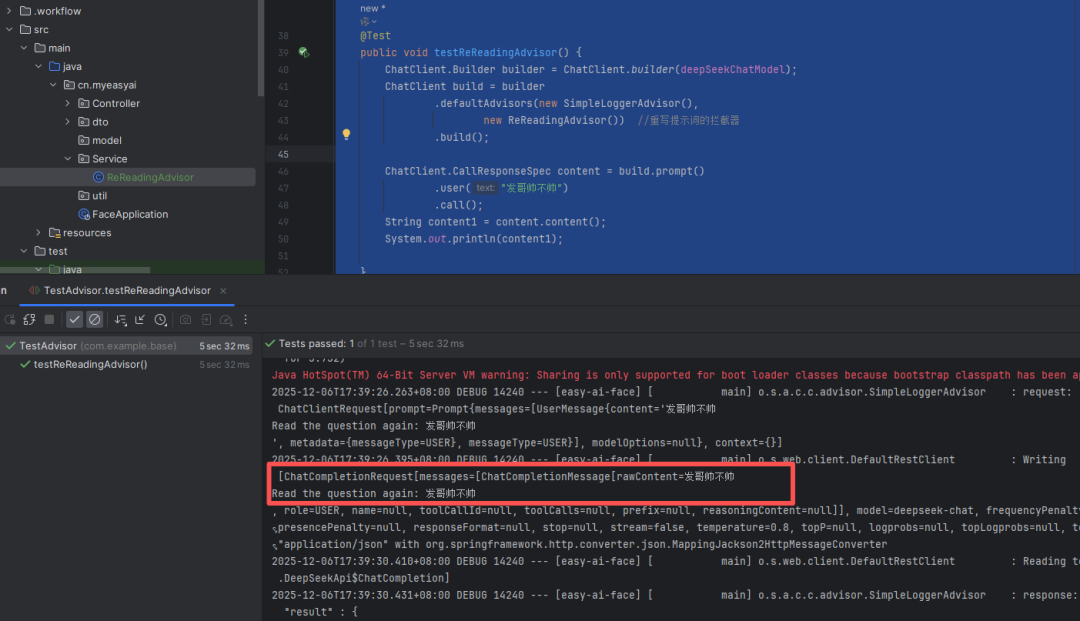Click the collapse all tests icon

click(x=141, y=320)
